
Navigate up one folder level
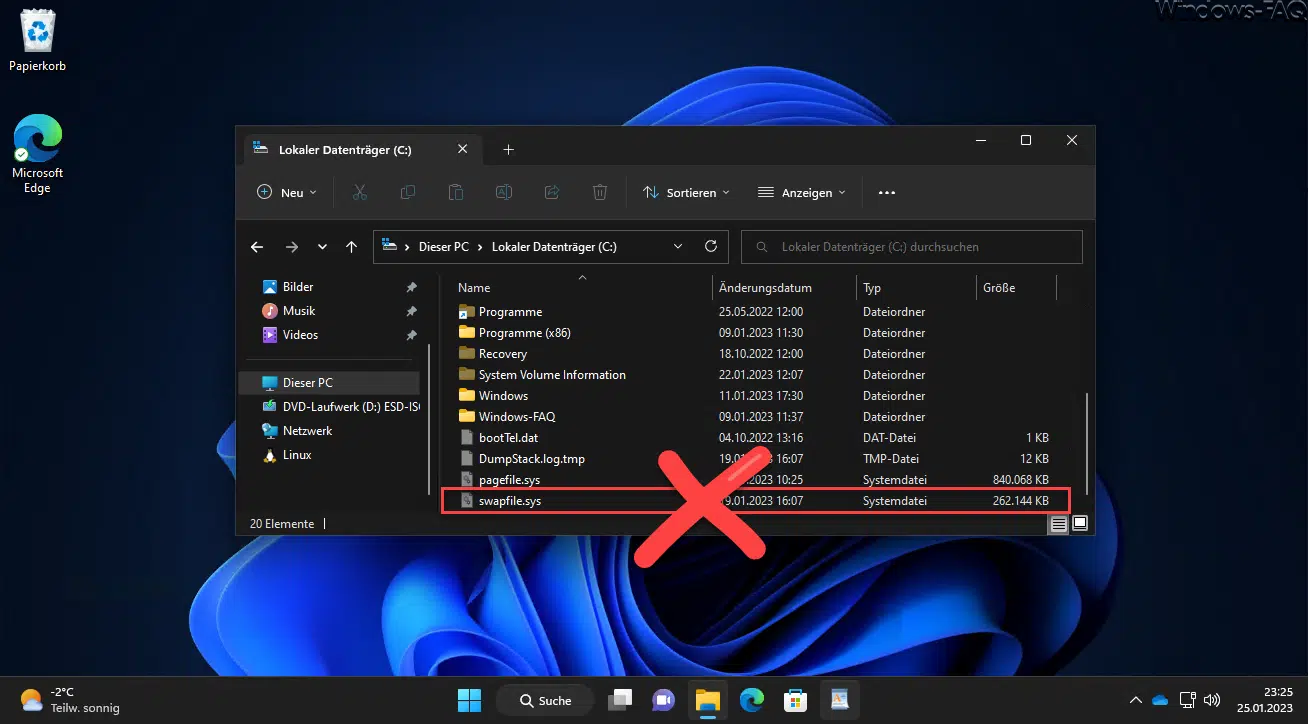point(351,246)
